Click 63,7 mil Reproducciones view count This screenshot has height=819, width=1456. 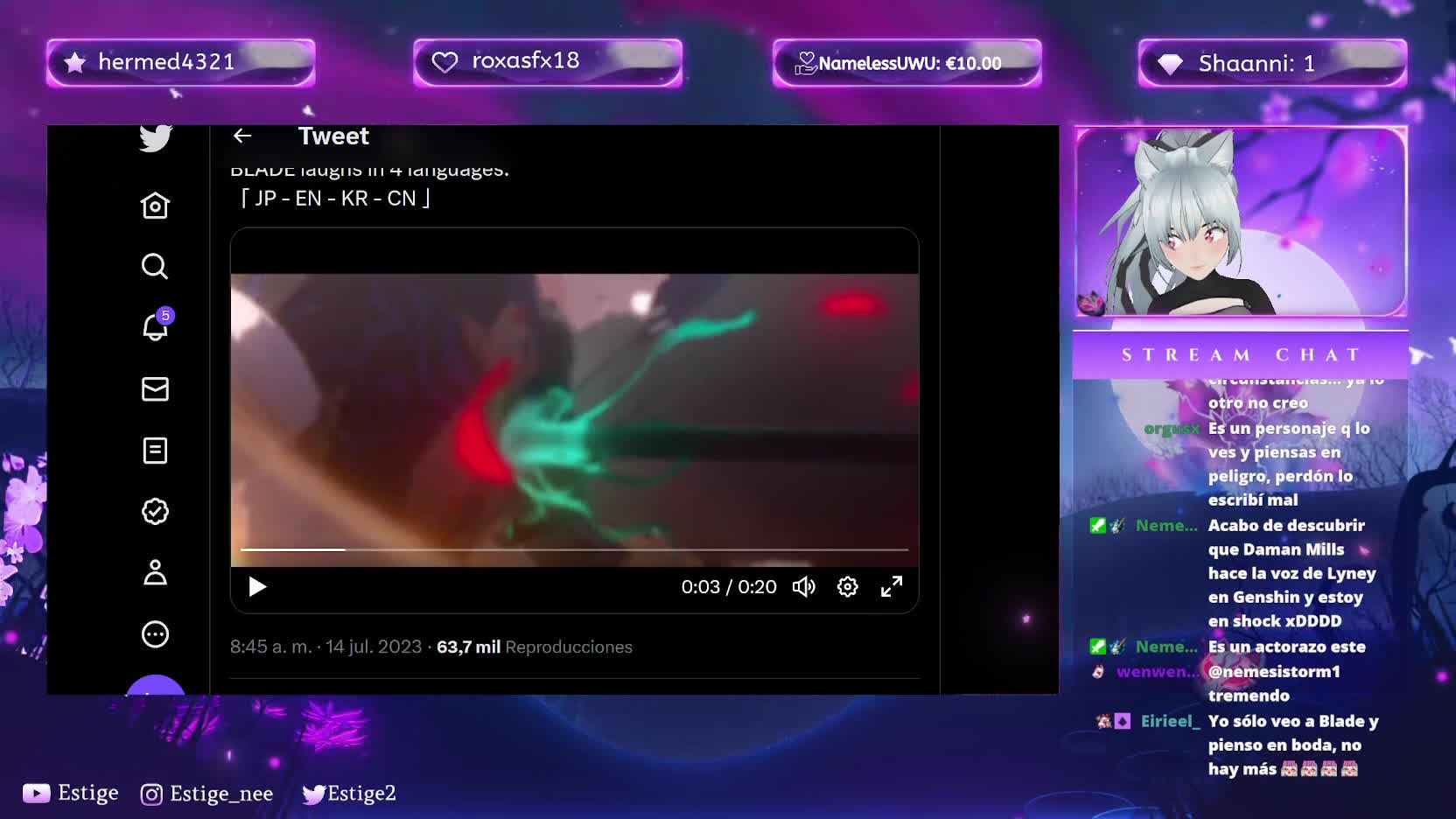535,647
